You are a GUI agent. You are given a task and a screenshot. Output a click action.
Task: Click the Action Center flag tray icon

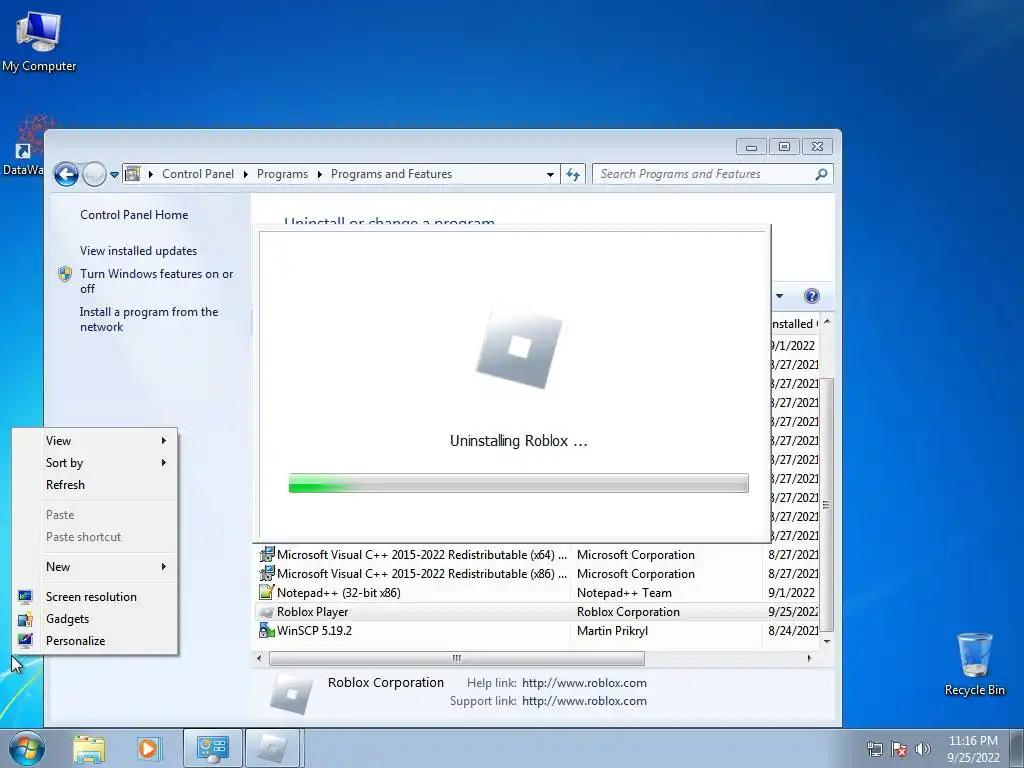(899, 749)
